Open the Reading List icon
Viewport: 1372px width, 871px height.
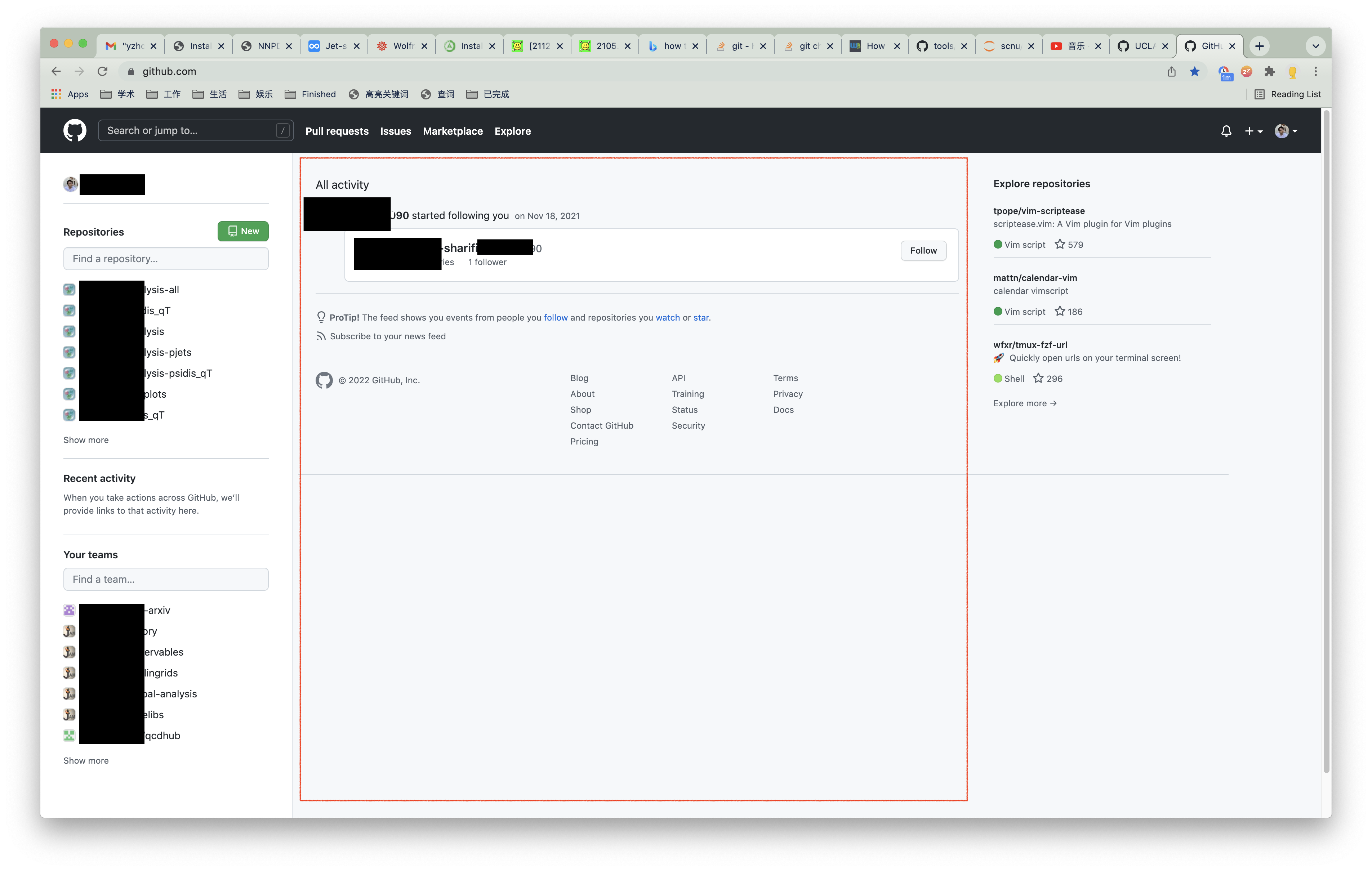point(1260,94)
